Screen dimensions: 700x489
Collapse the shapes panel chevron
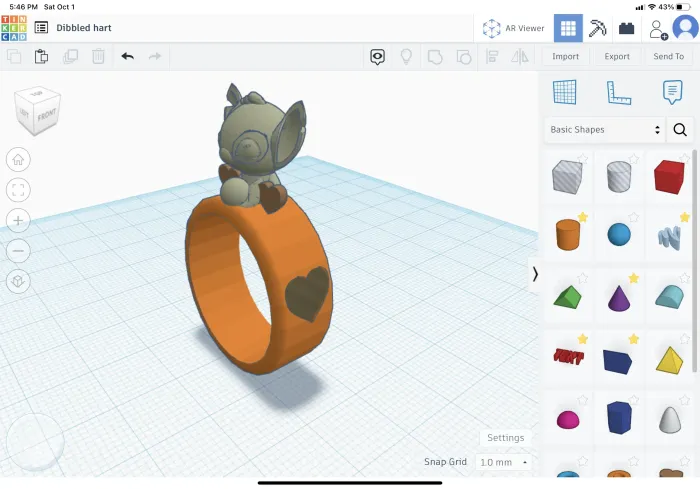tap(535, 274)
